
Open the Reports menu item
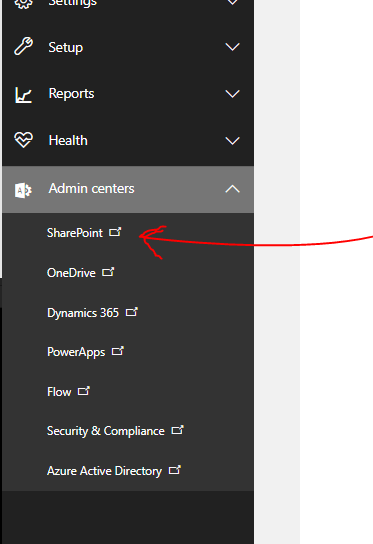[x=128, y=94]
